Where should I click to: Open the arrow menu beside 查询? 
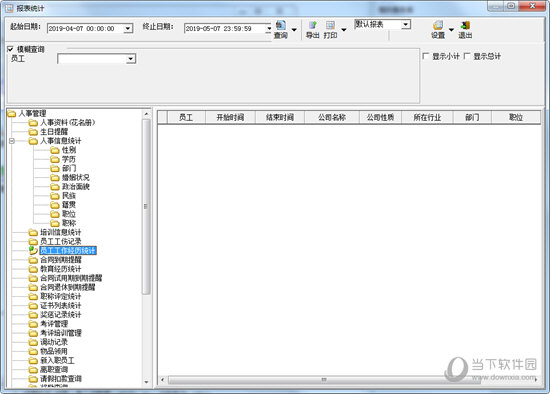coord(294,29)
